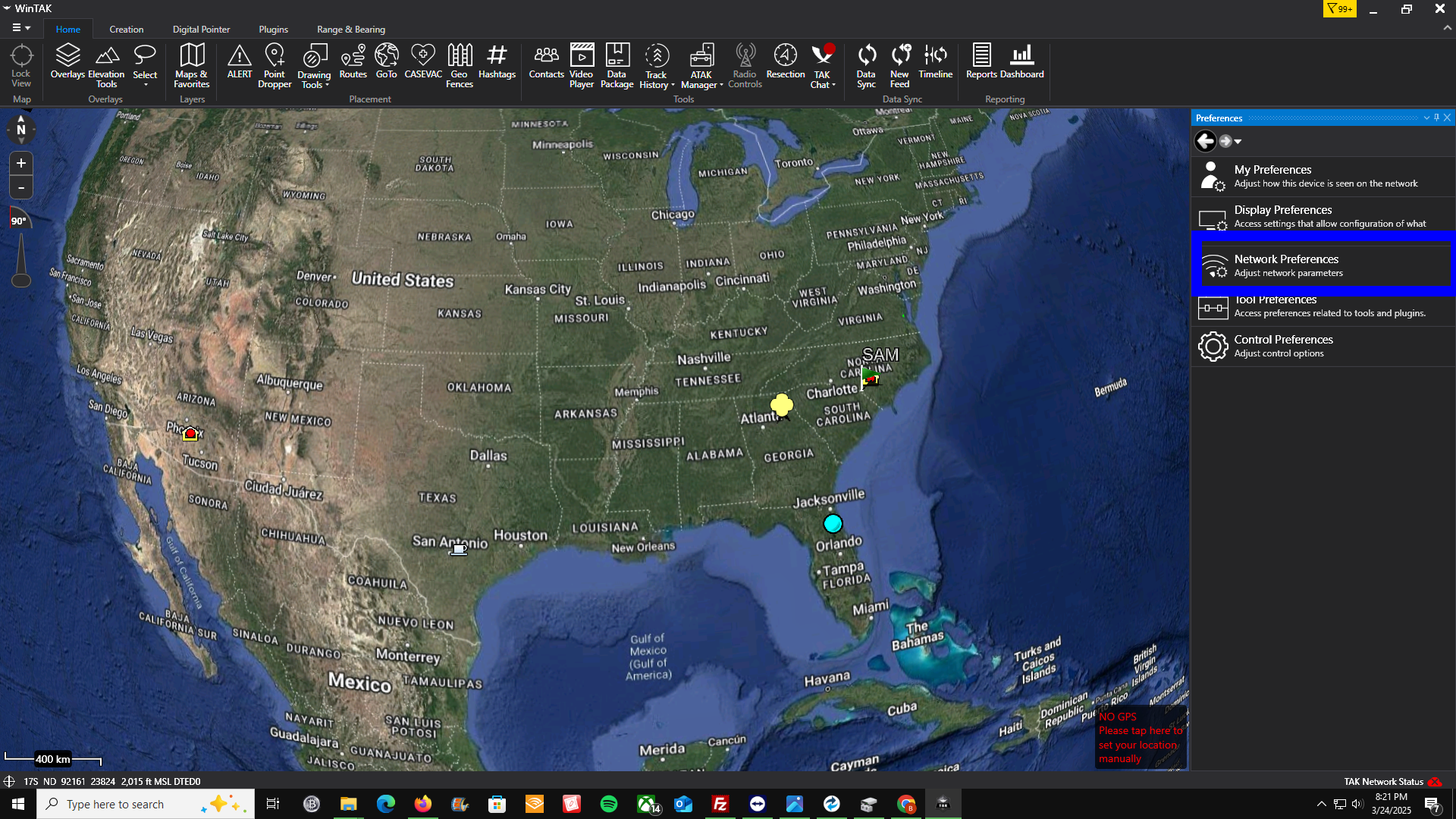This screenshot has height=819, width=1456.
Task: Open Reports
Action: point(981,61)
